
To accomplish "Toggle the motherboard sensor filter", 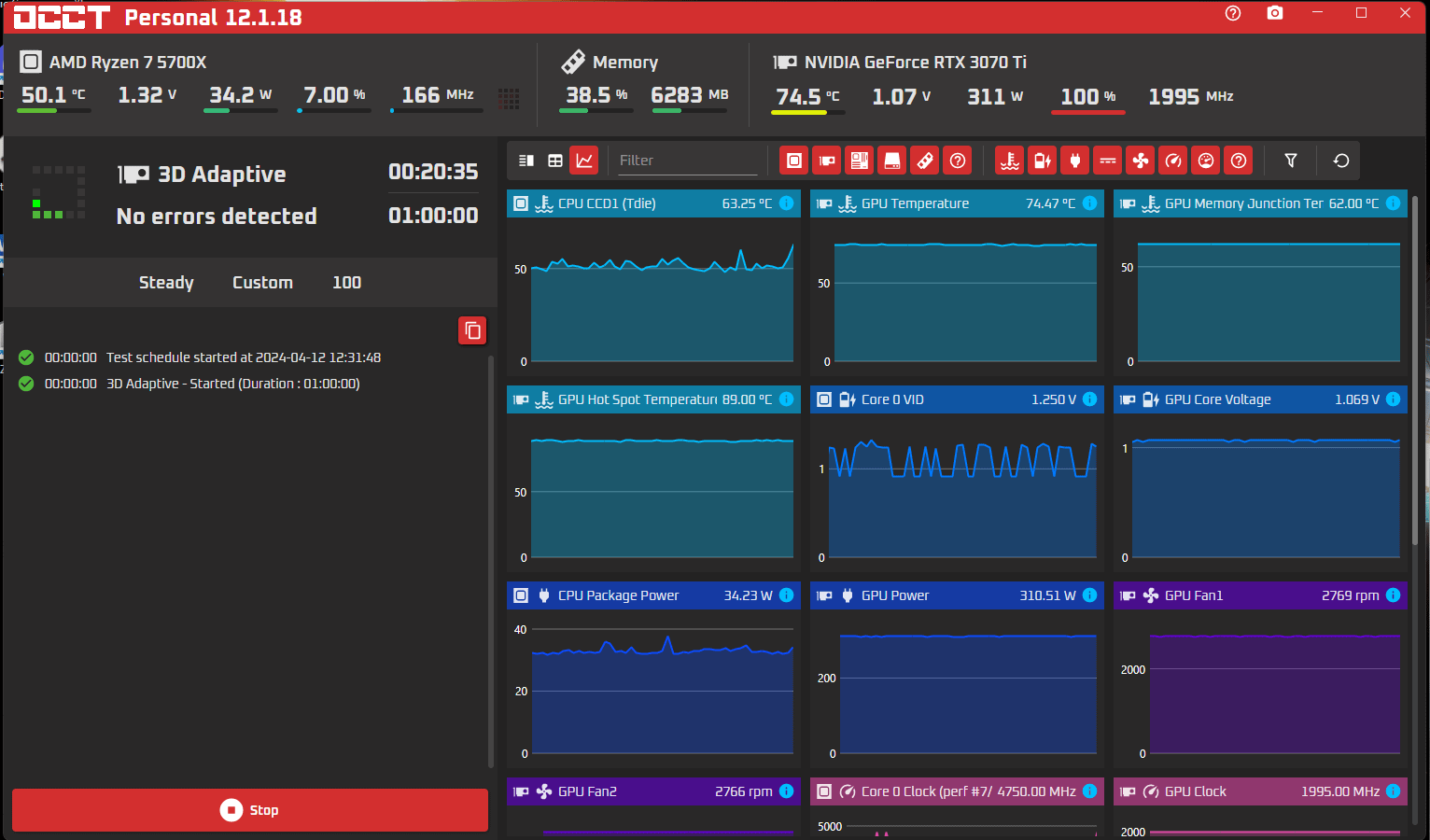I will click(x=860, y=161).
